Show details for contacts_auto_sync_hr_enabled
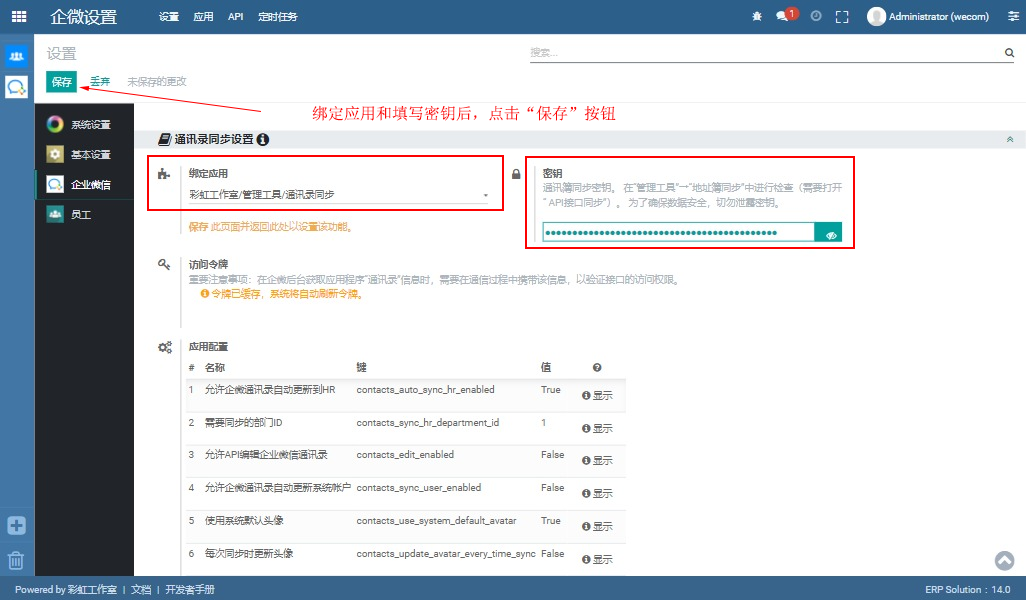 coord(597,395)
